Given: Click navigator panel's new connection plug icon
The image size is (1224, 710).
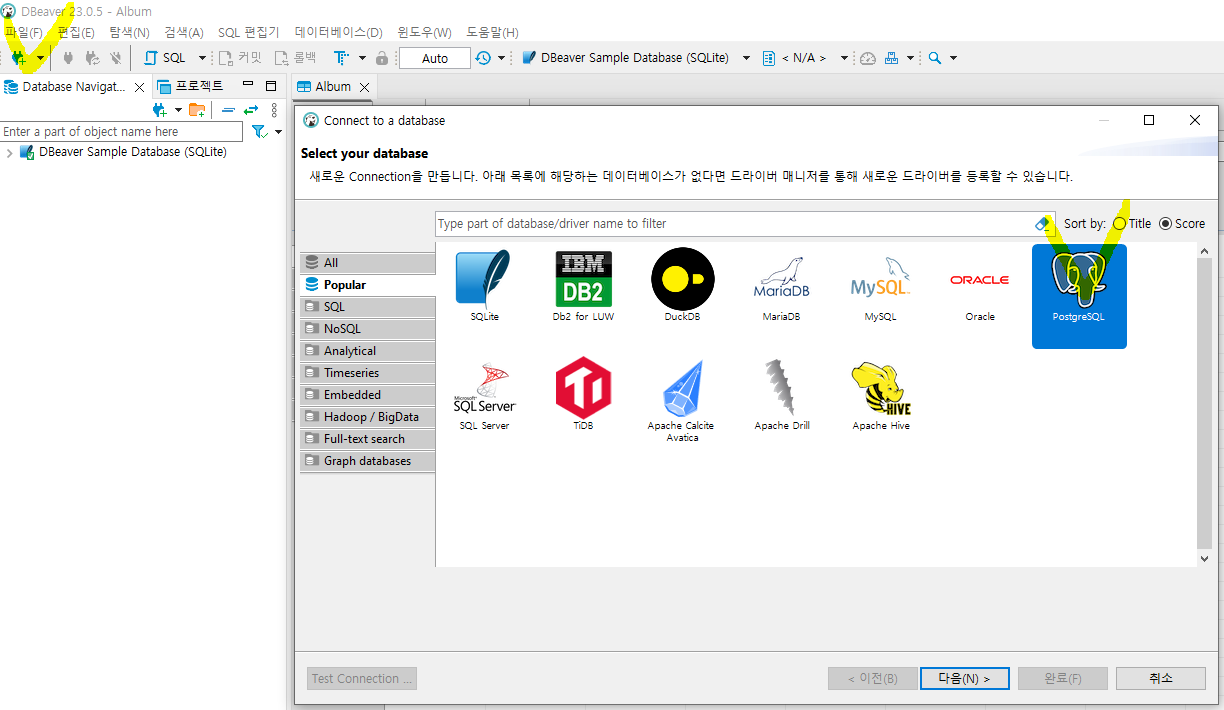Looking at the screenshot, I should 159,110.
